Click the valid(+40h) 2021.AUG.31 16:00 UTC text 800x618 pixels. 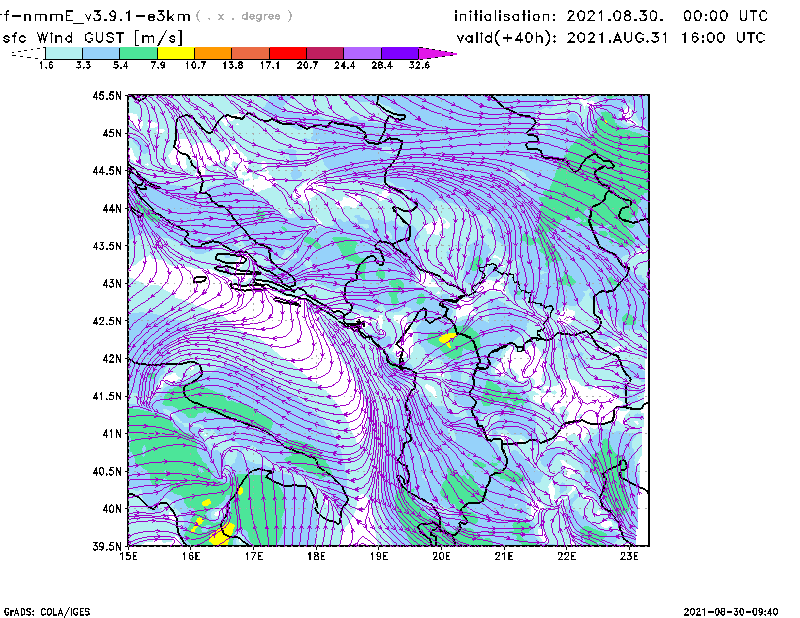pyautogui.click(x=611, y=38)
